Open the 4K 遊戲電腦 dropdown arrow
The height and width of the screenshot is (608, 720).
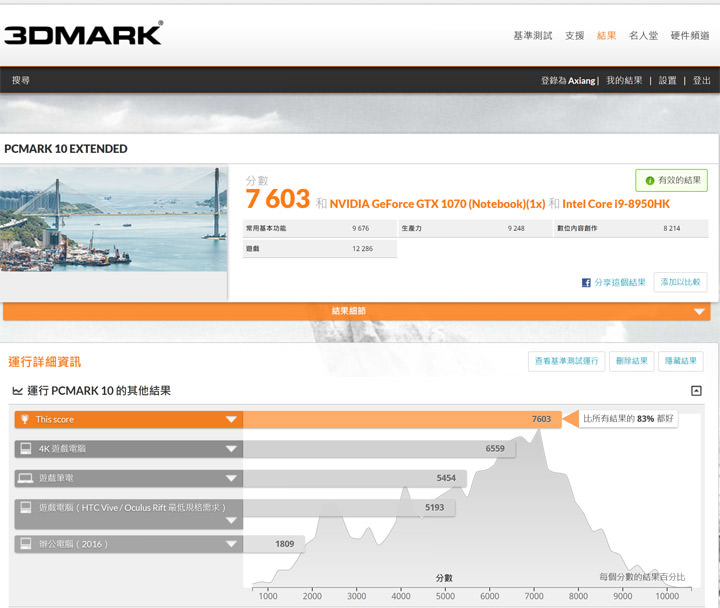(x=231, y=449)
